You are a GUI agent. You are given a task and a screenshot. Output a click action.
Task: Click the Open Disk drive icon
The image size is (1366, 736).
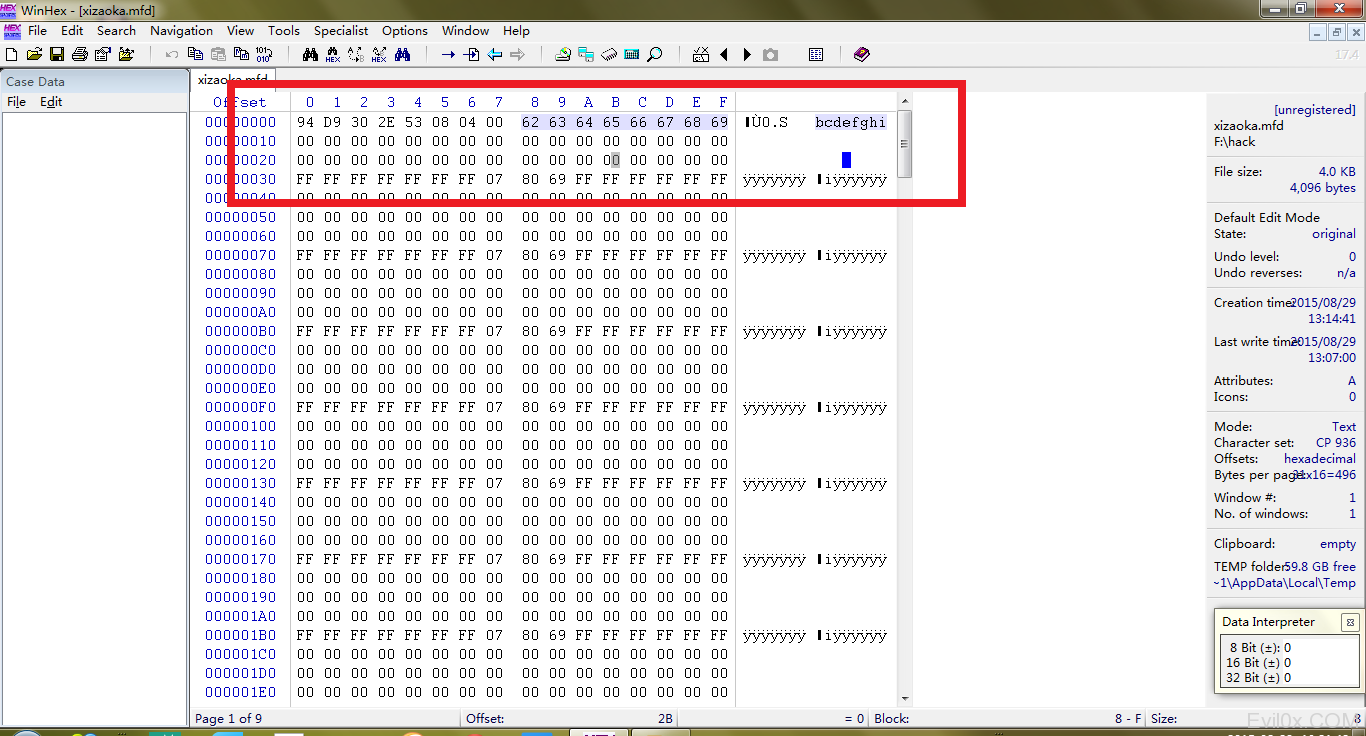[562, 54]
